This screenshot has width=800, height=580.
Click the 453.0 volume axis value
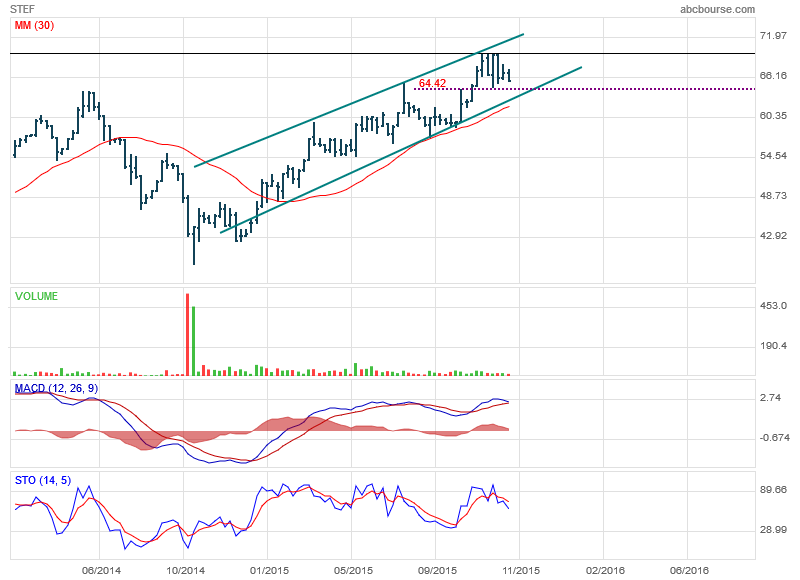point(775,306)
